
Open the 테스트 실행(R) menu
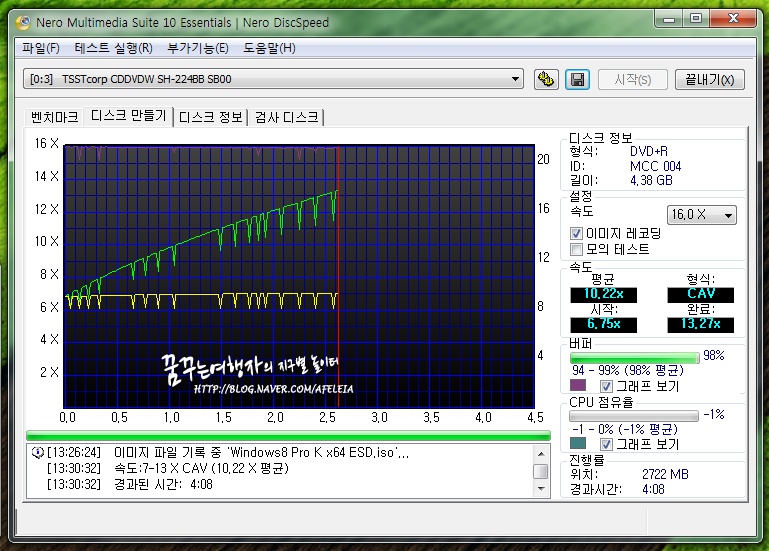(x=113, y=48)
